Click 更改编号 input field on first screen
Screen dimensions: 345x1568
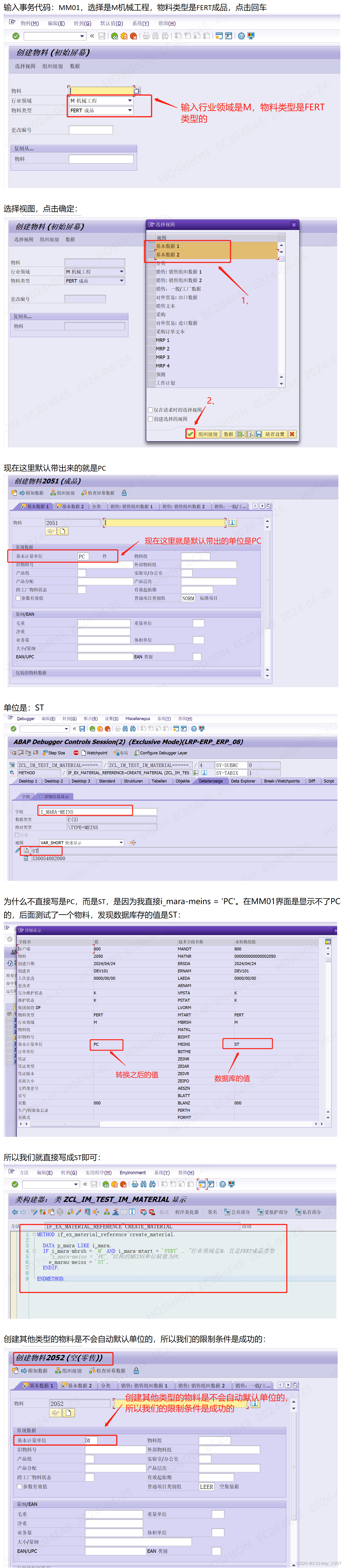tap(91, 130)
